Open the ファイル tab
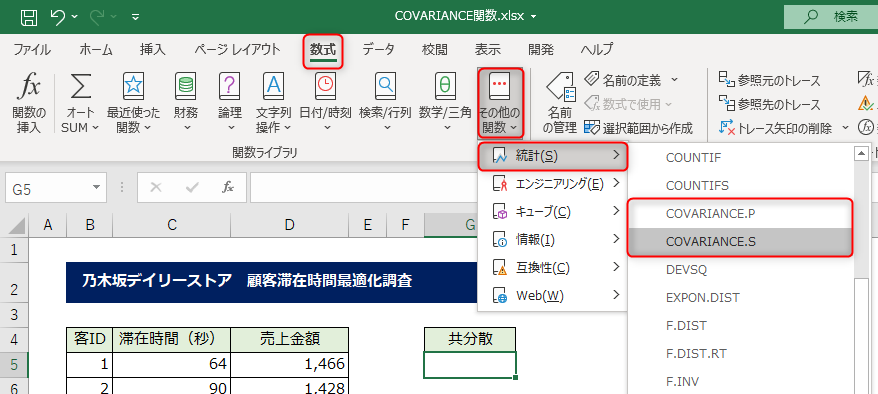 [x=32, y=49]
